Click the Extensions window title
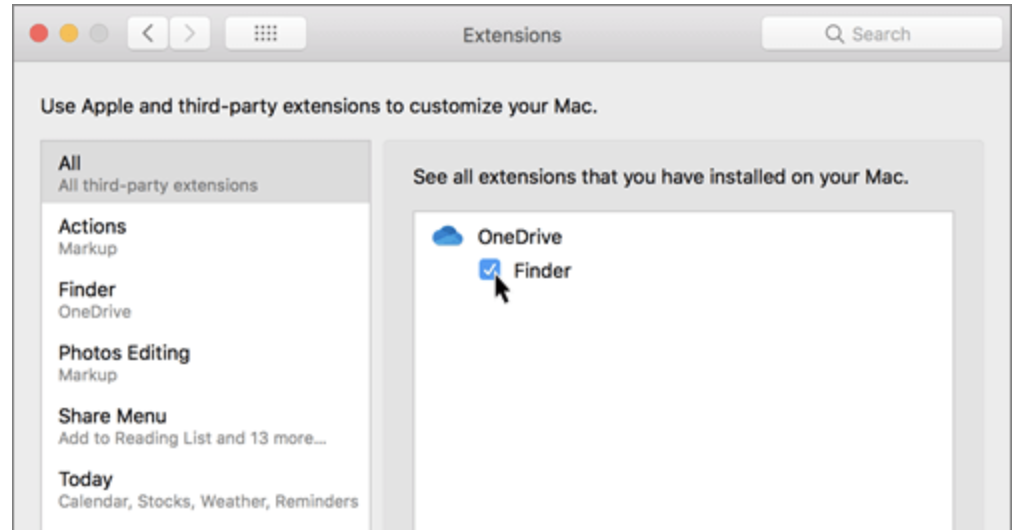The height and width of the screenshot is (530, 1016). (511, 35)
